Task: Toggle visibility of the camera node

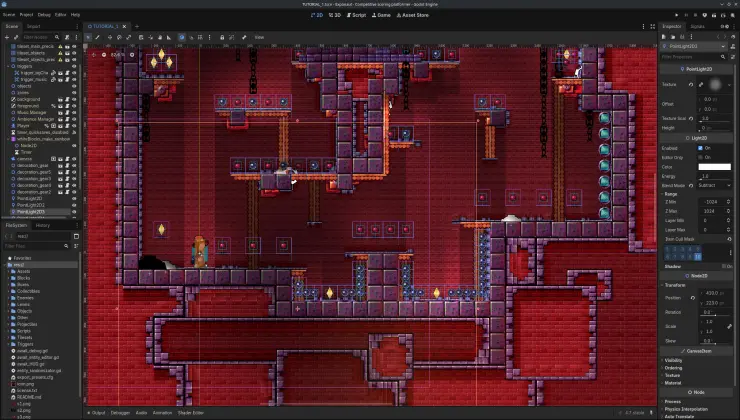Action: click(74, 159)
